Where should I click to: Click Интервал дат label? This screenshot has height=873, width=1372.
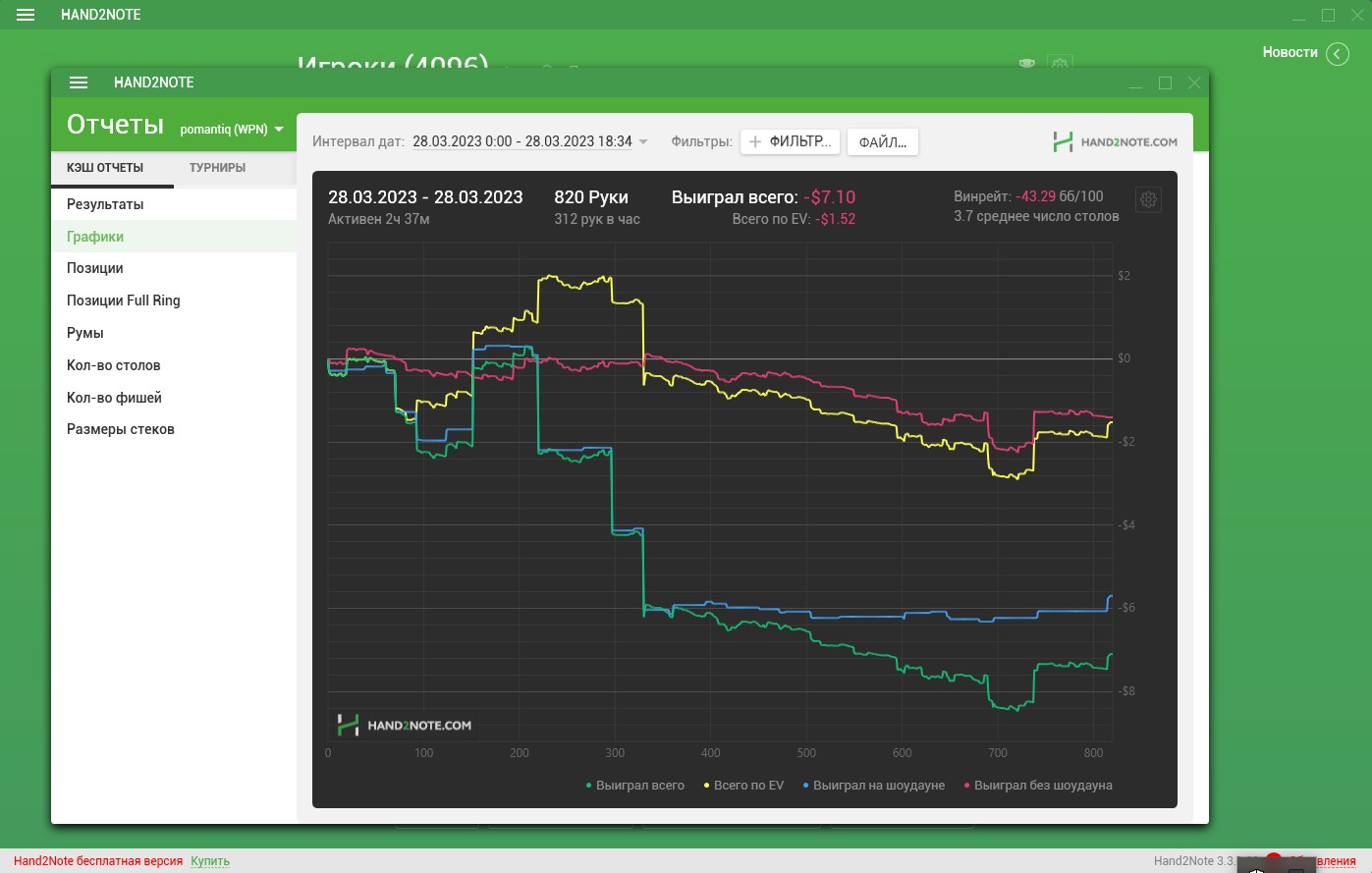(358, 141)
